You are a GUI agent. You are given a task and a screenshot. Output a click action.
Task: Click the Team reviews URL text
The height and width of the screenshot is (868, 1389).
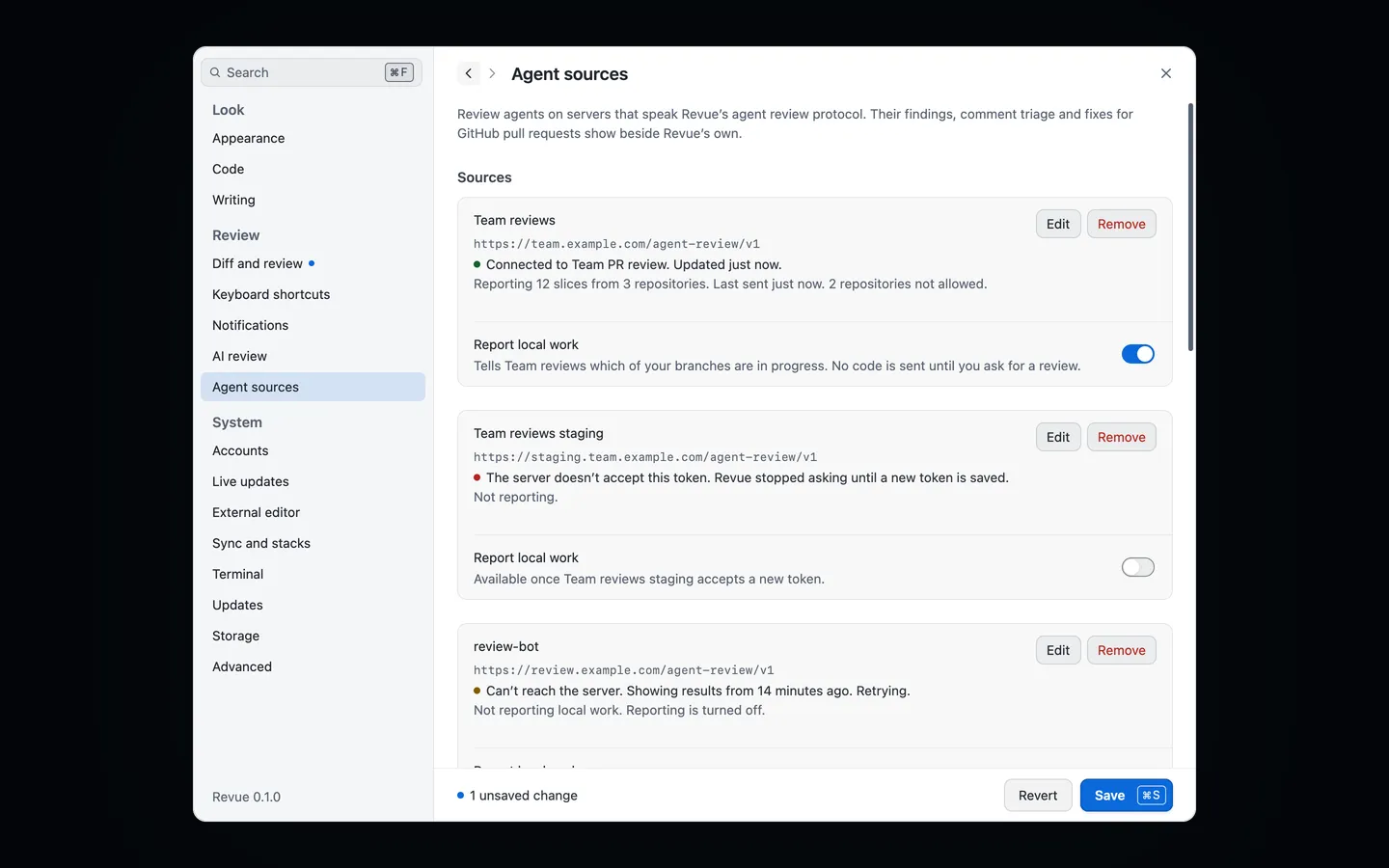click(616, 244)
